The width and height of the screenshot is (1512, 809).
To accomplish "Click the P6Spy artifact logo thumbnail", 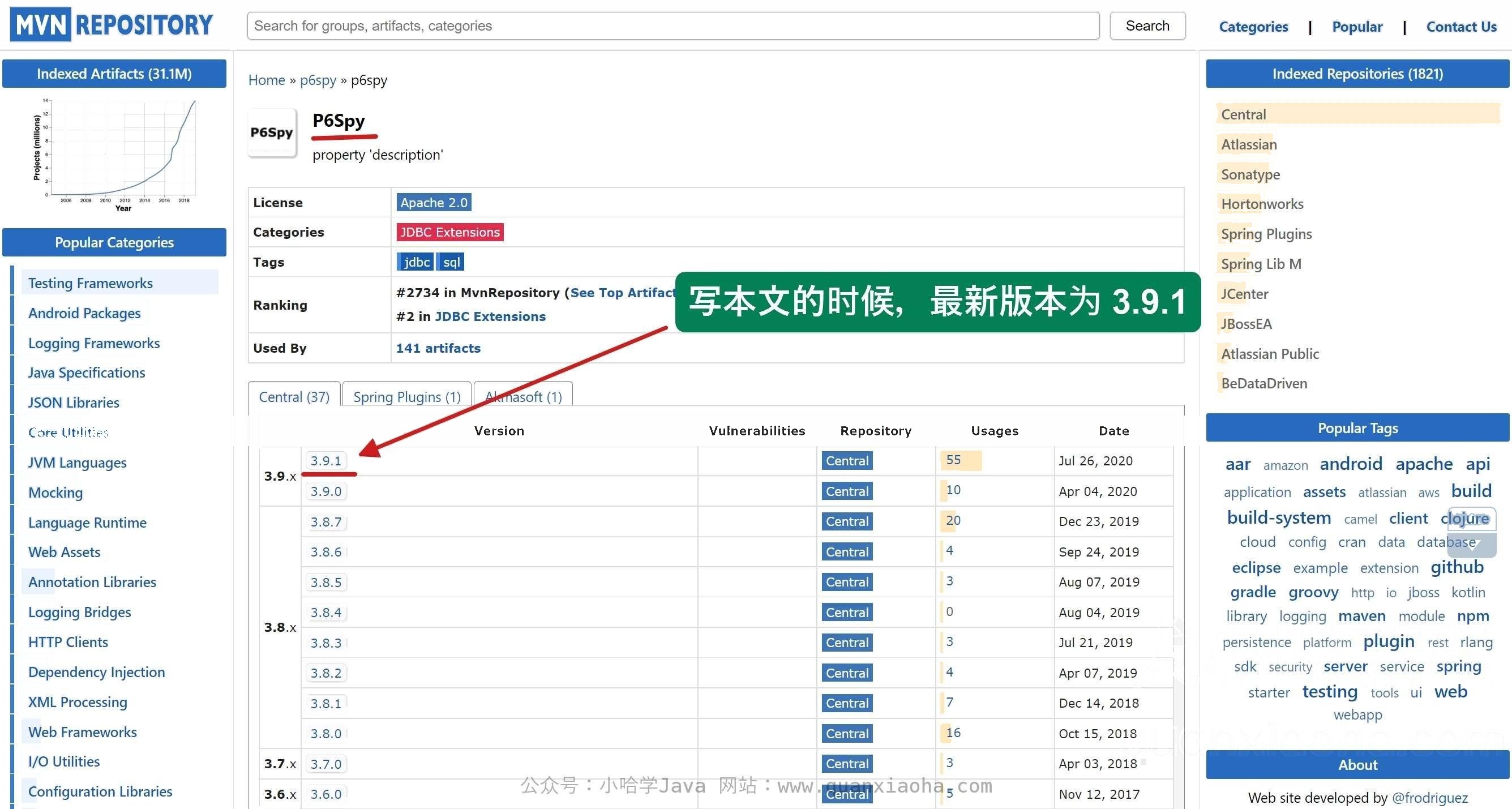I will click(x=272, y=132).
